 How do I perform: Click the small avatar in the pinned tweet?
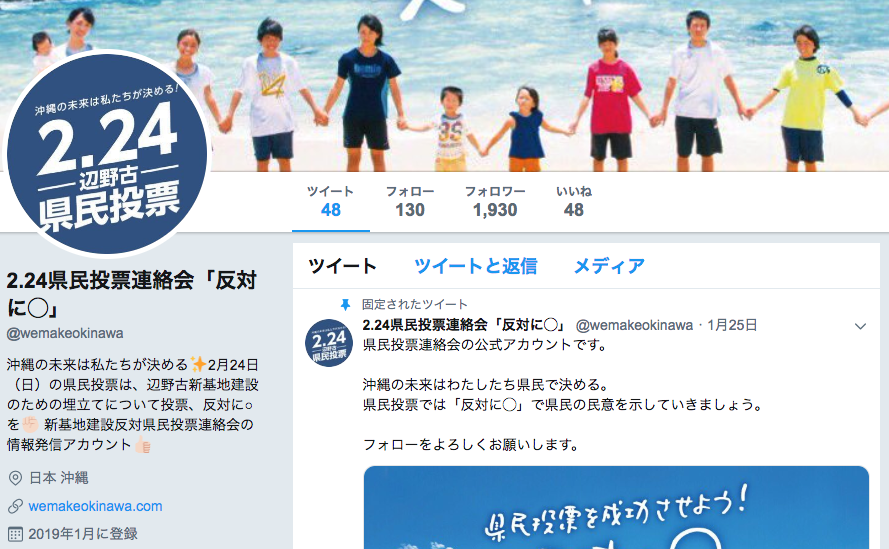(329, 343)
